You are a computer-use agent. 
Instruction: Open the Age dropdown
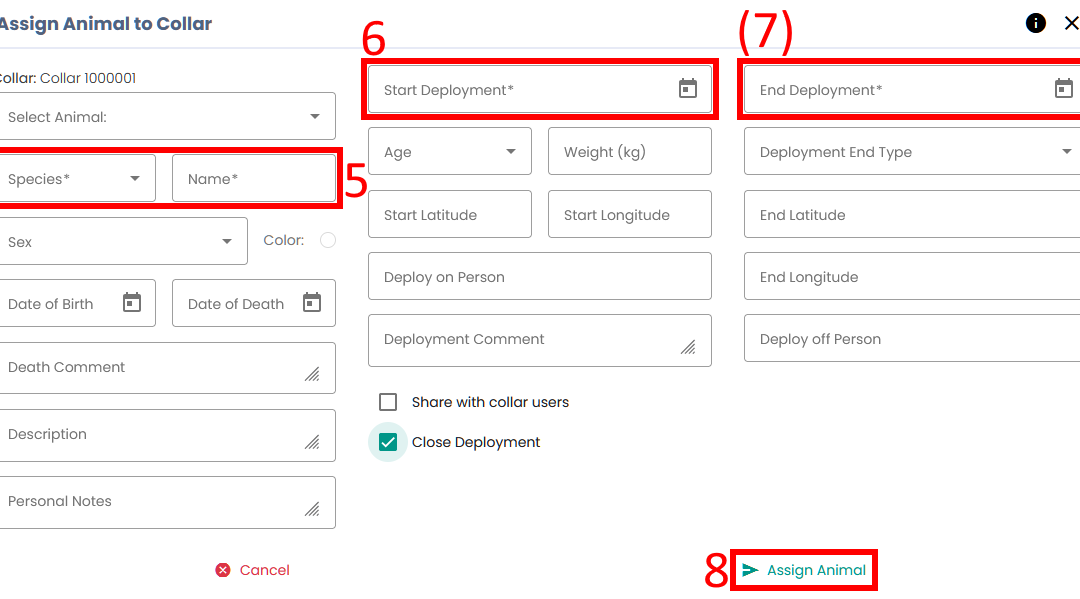(x=511, y=152)
